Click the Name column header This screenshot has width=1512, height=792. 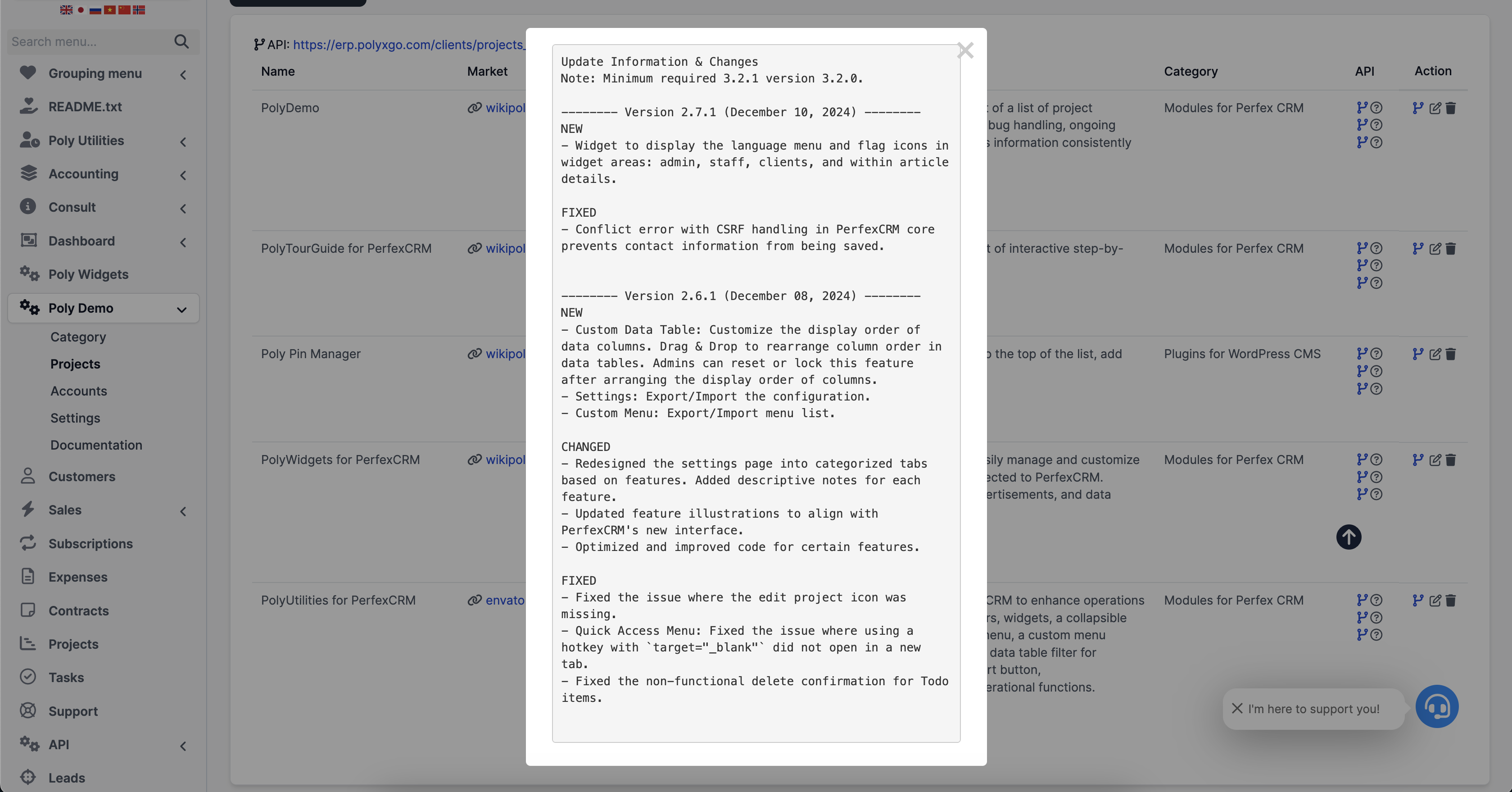click(x=278, y=72)
